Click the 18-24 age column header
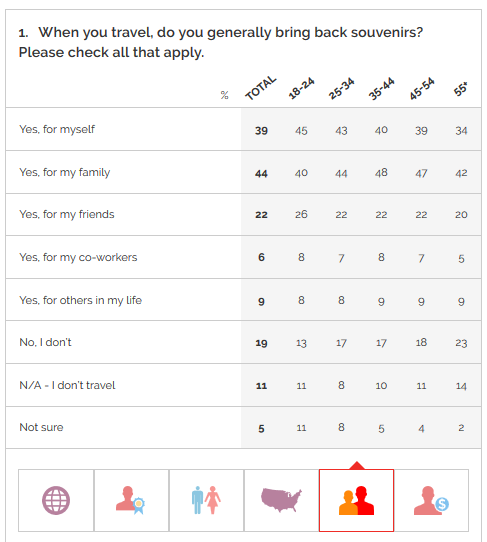This screenshot has height=542, width=487. [301, 88]
